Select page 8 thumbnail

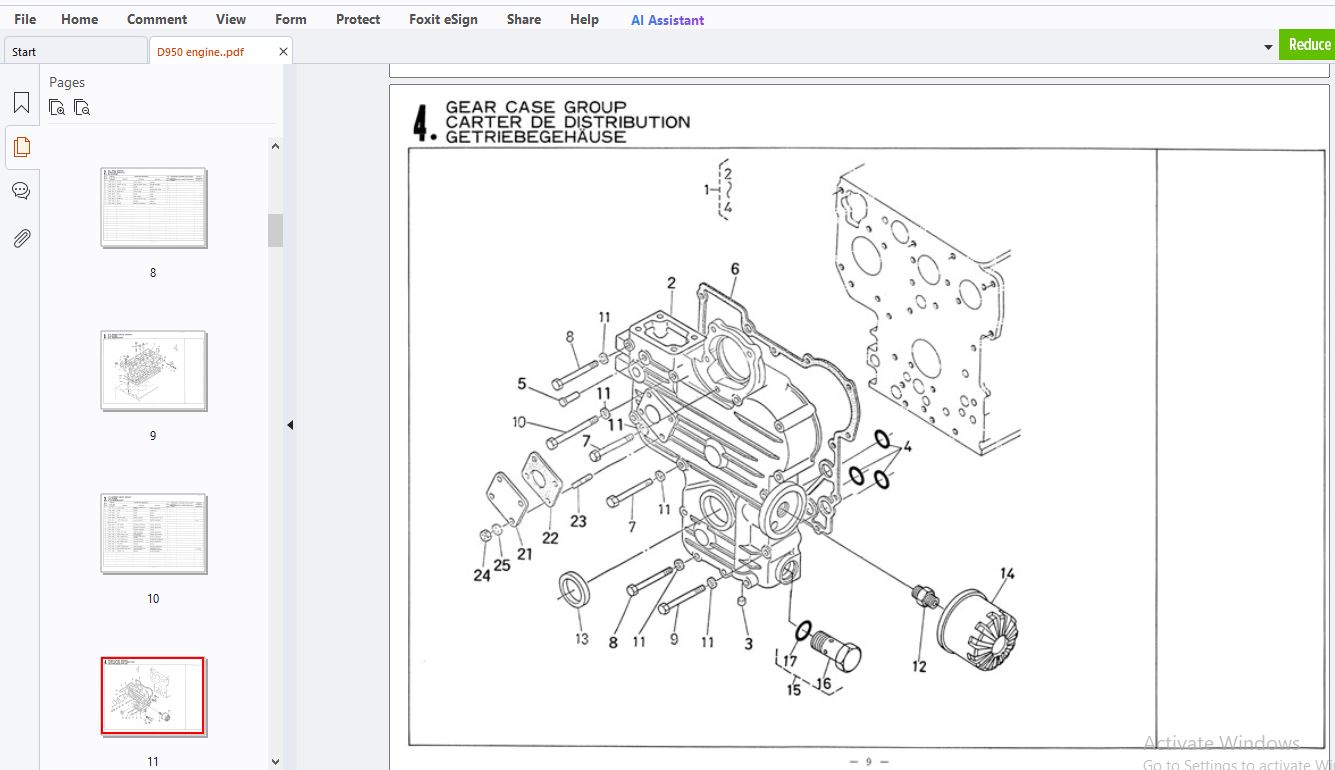(153, 207)
